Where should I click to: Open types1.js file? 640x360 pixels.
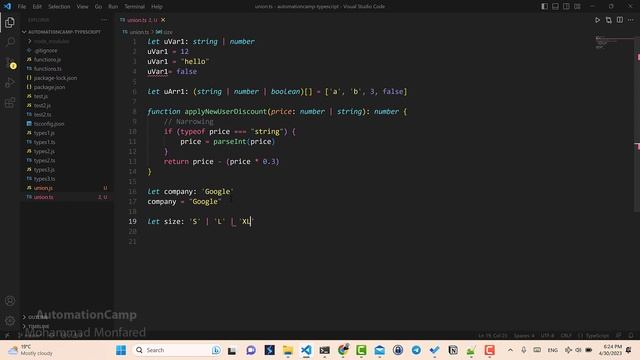pos(44,133)
